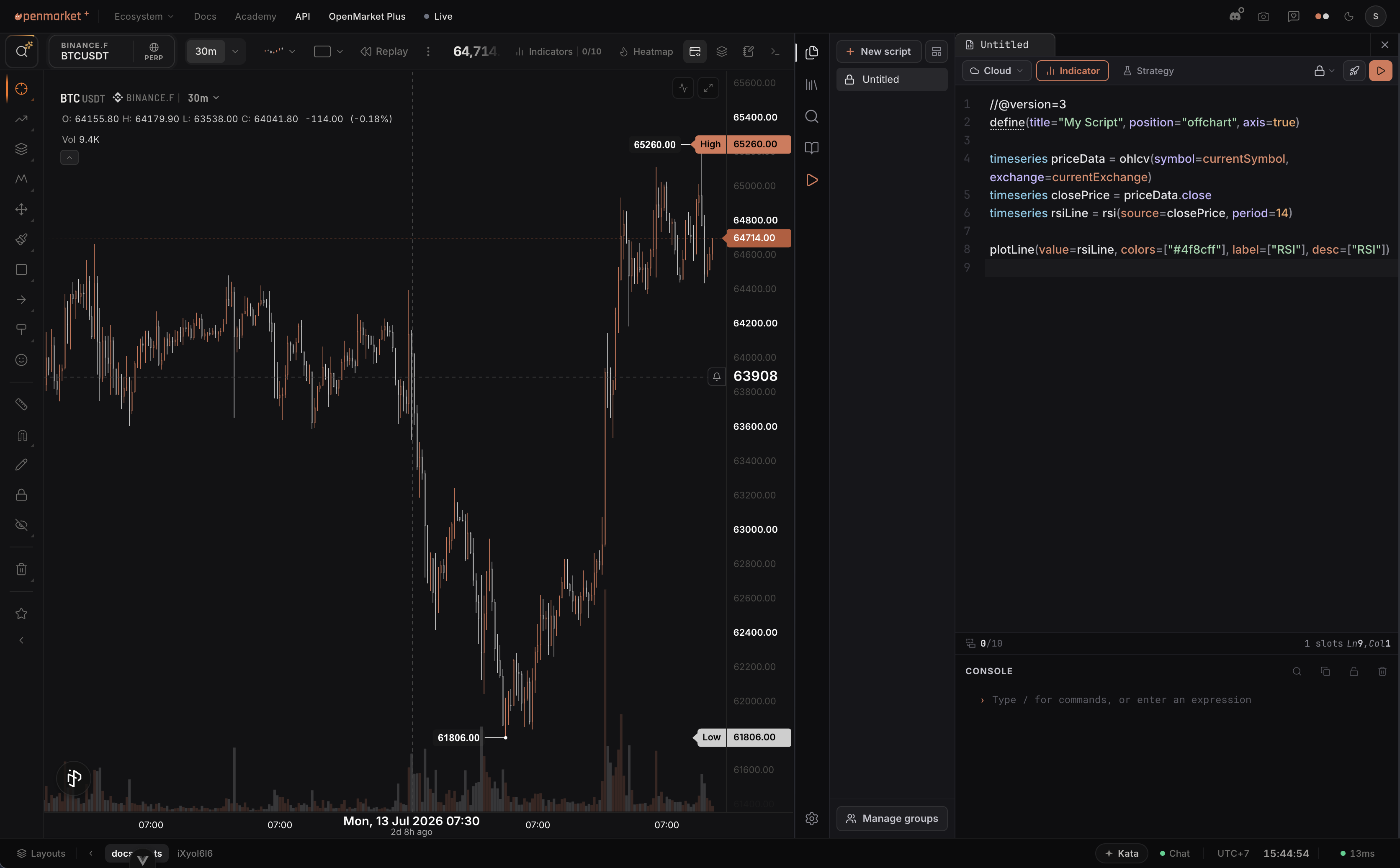1400x868 pixels.
Task: Select the Indicator script type
Action: coord(1072,71)
